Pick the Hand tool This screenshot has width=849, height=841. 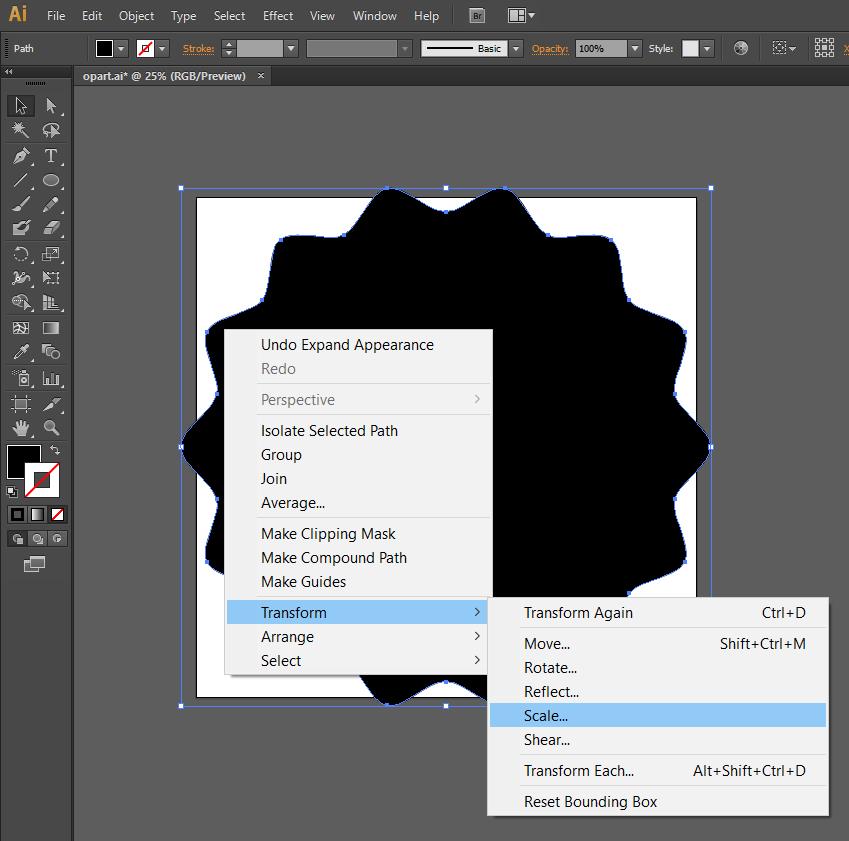[x=21, y=428]
